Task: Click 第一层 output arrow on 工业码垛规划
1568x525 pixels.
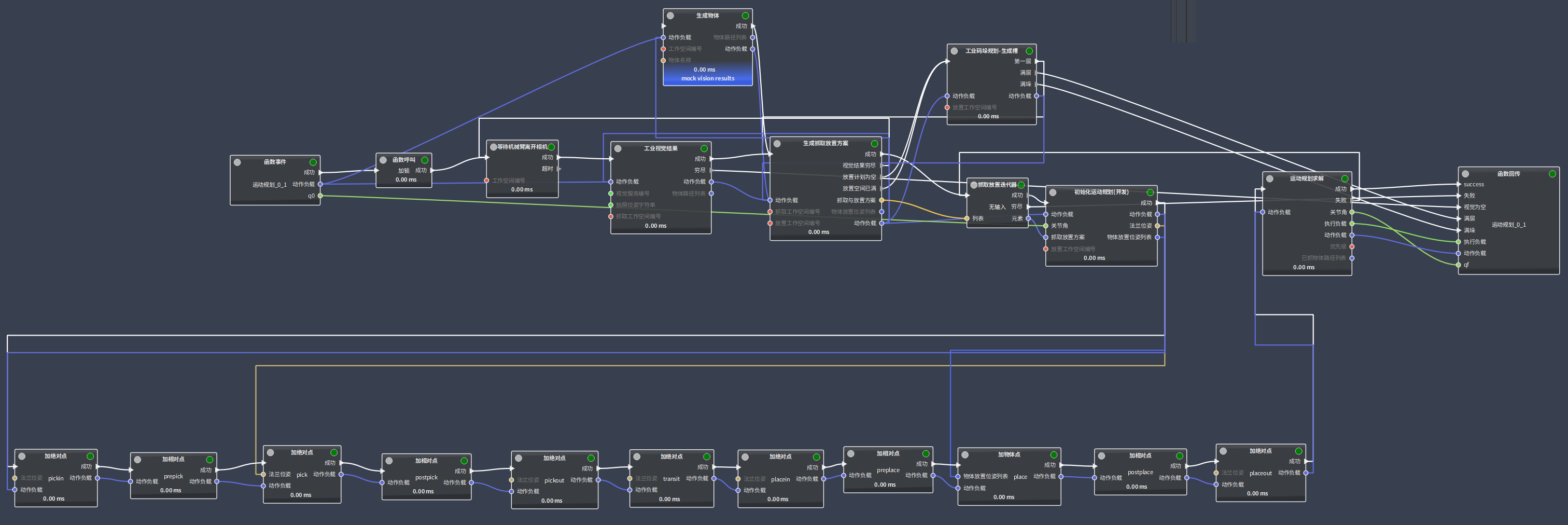Action: tap(1037, 62)
